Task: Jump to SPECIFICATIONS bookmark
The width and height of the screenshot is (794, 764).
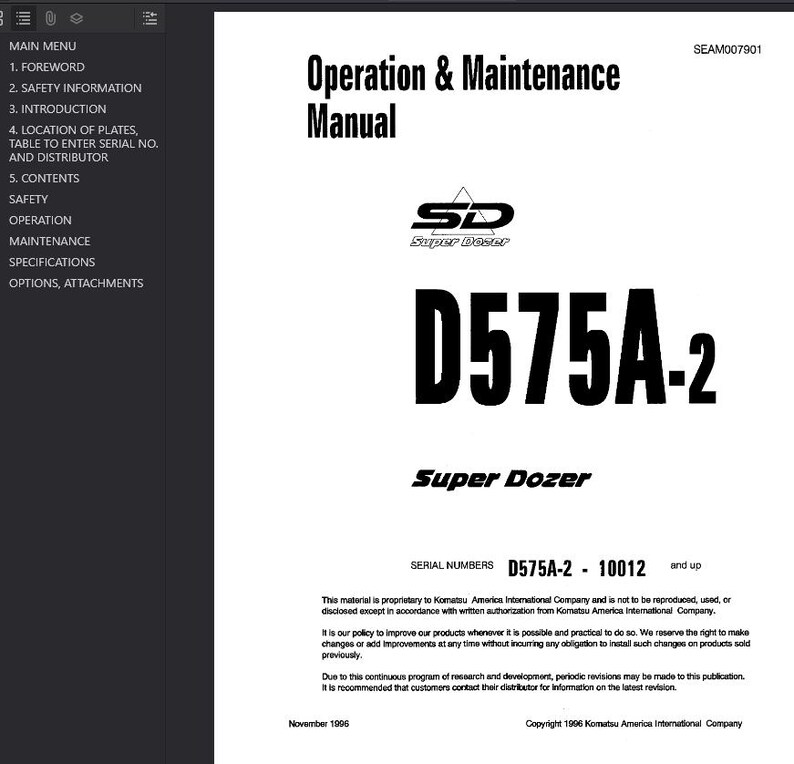Action: coord(52,262)
